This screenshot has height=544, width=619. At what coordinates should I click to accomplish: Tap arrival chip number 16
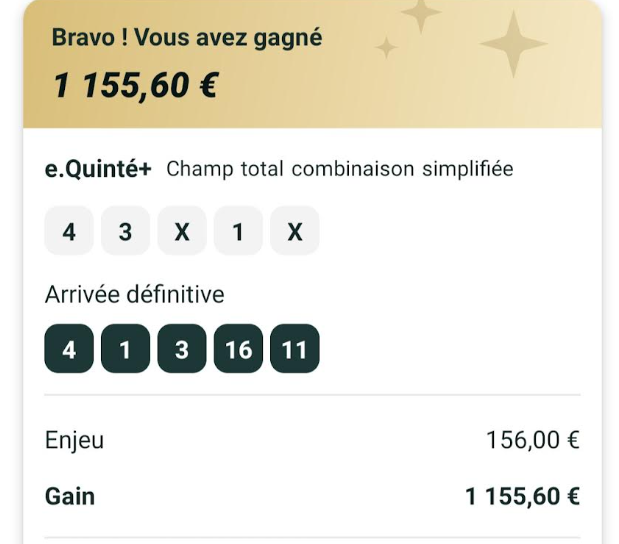coord(238,351)
